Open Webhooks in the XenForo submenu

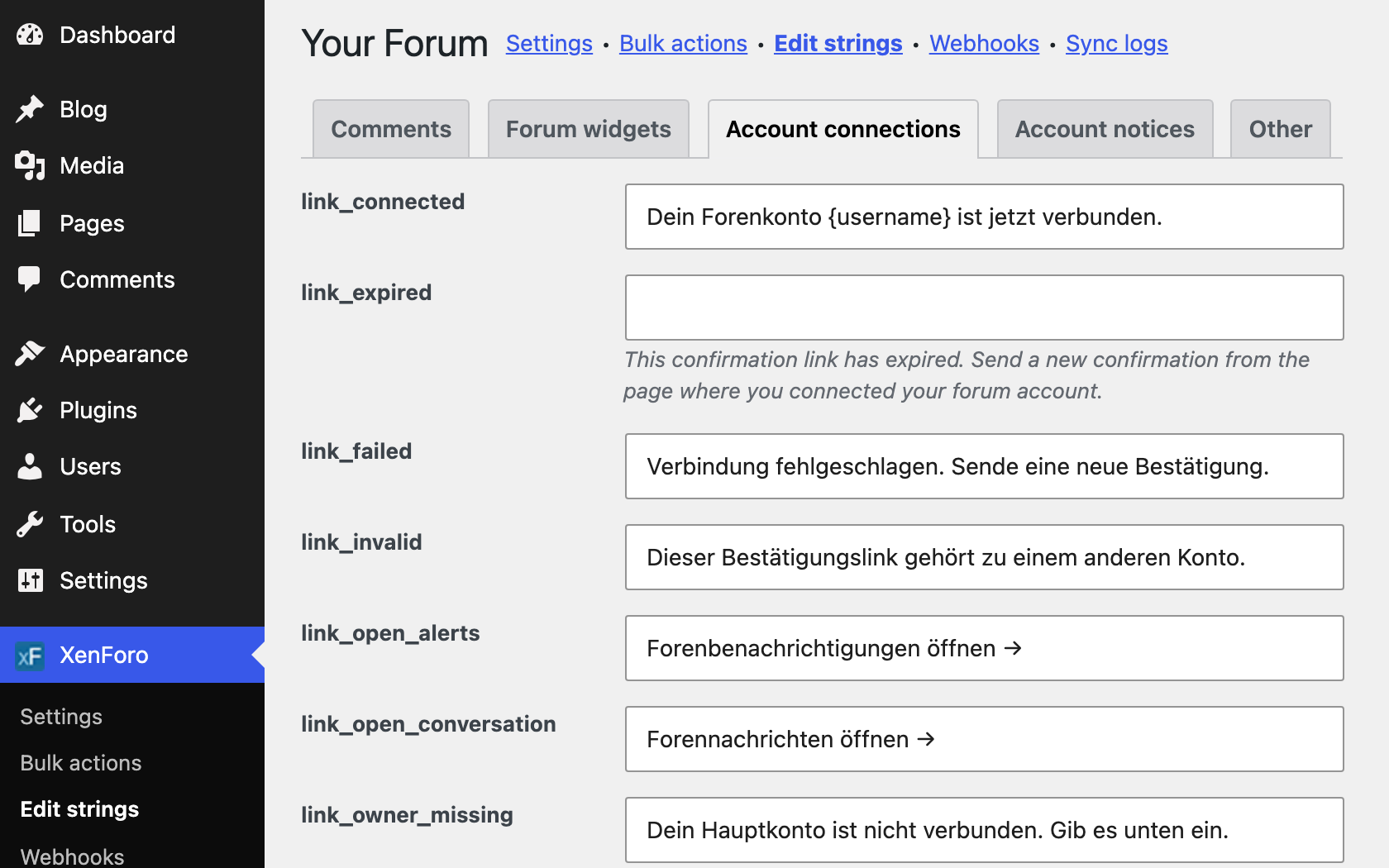pos(72,856)
